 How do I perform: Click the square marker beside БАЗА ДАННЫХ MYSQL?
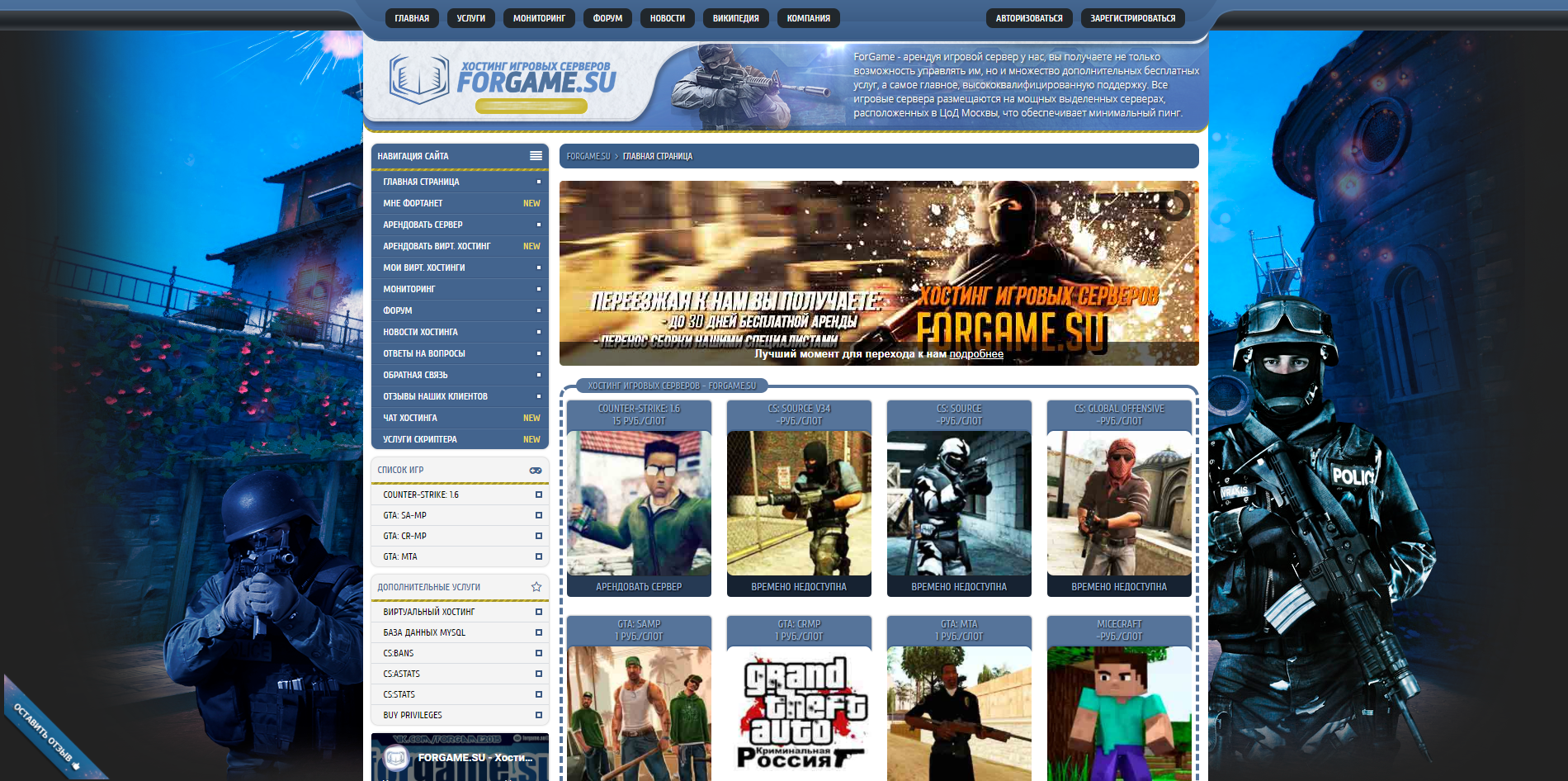pos(538,632)
